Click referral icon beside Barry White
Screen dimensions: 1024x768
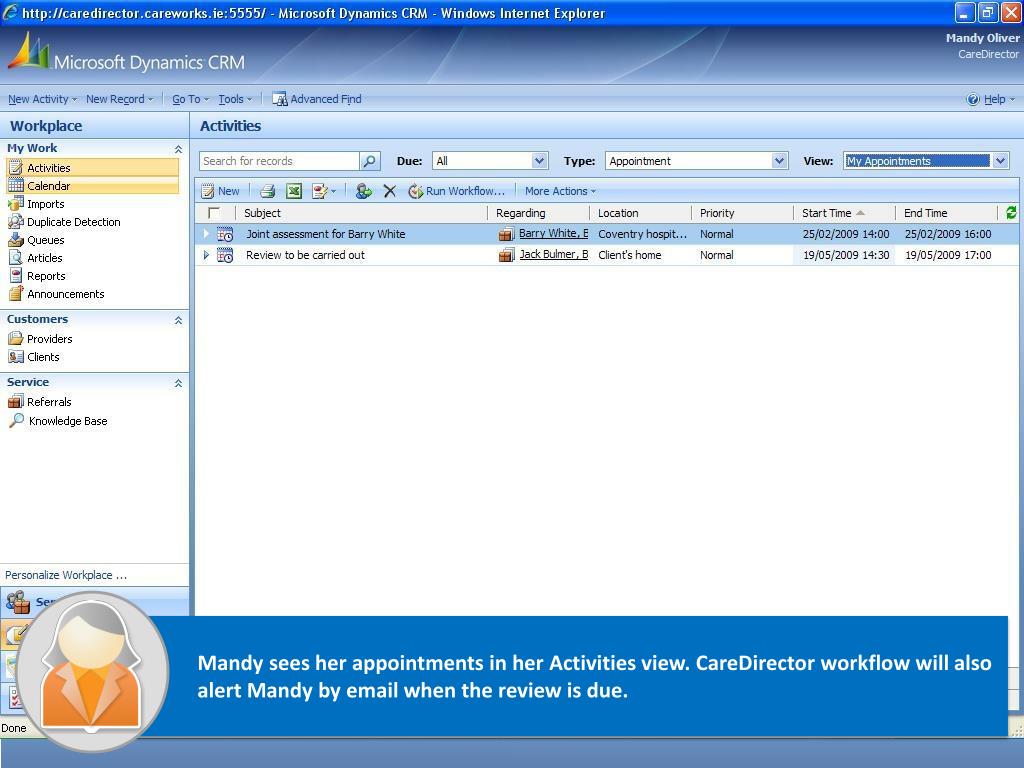pos(506,234)
